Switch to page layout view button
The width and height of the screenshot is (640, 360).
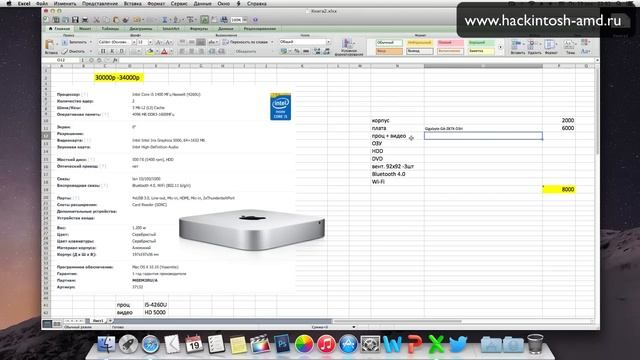57,324
